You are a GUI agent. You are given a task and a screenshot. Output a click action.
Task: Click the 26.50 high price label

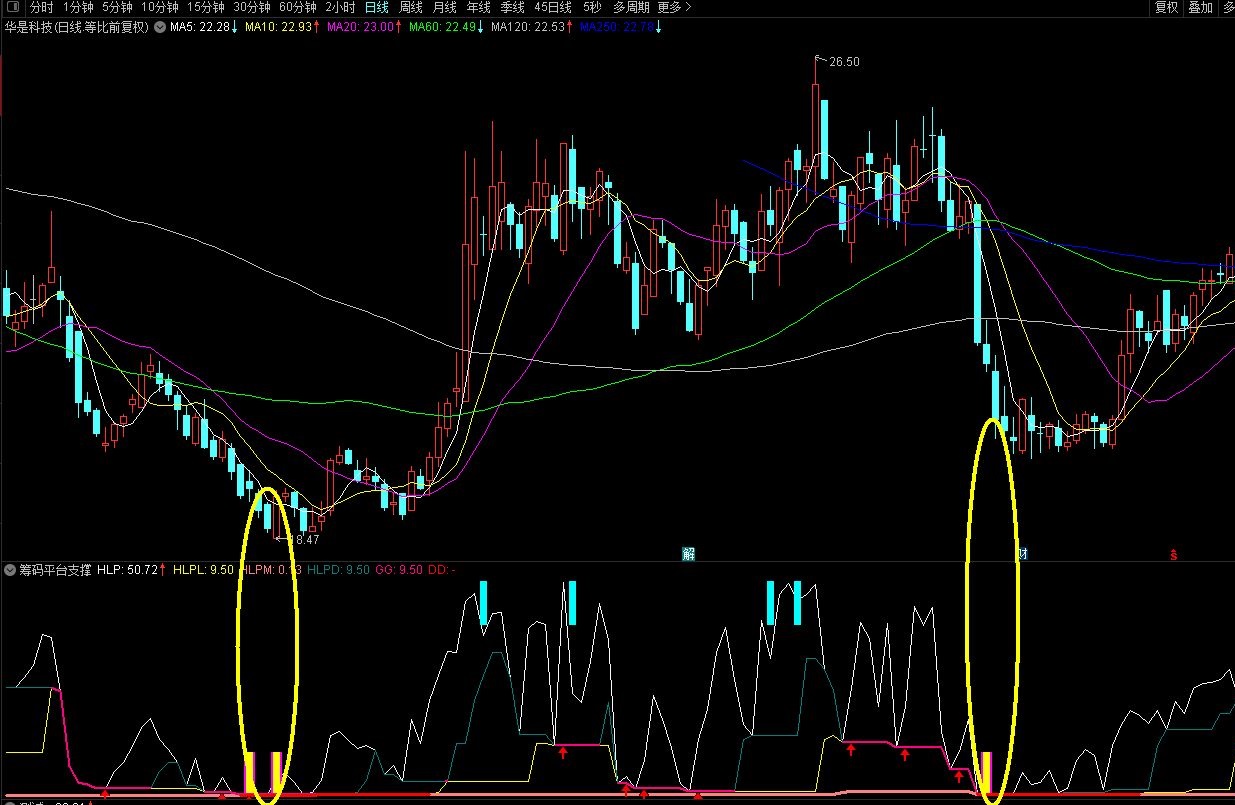(x=844, y=62)
